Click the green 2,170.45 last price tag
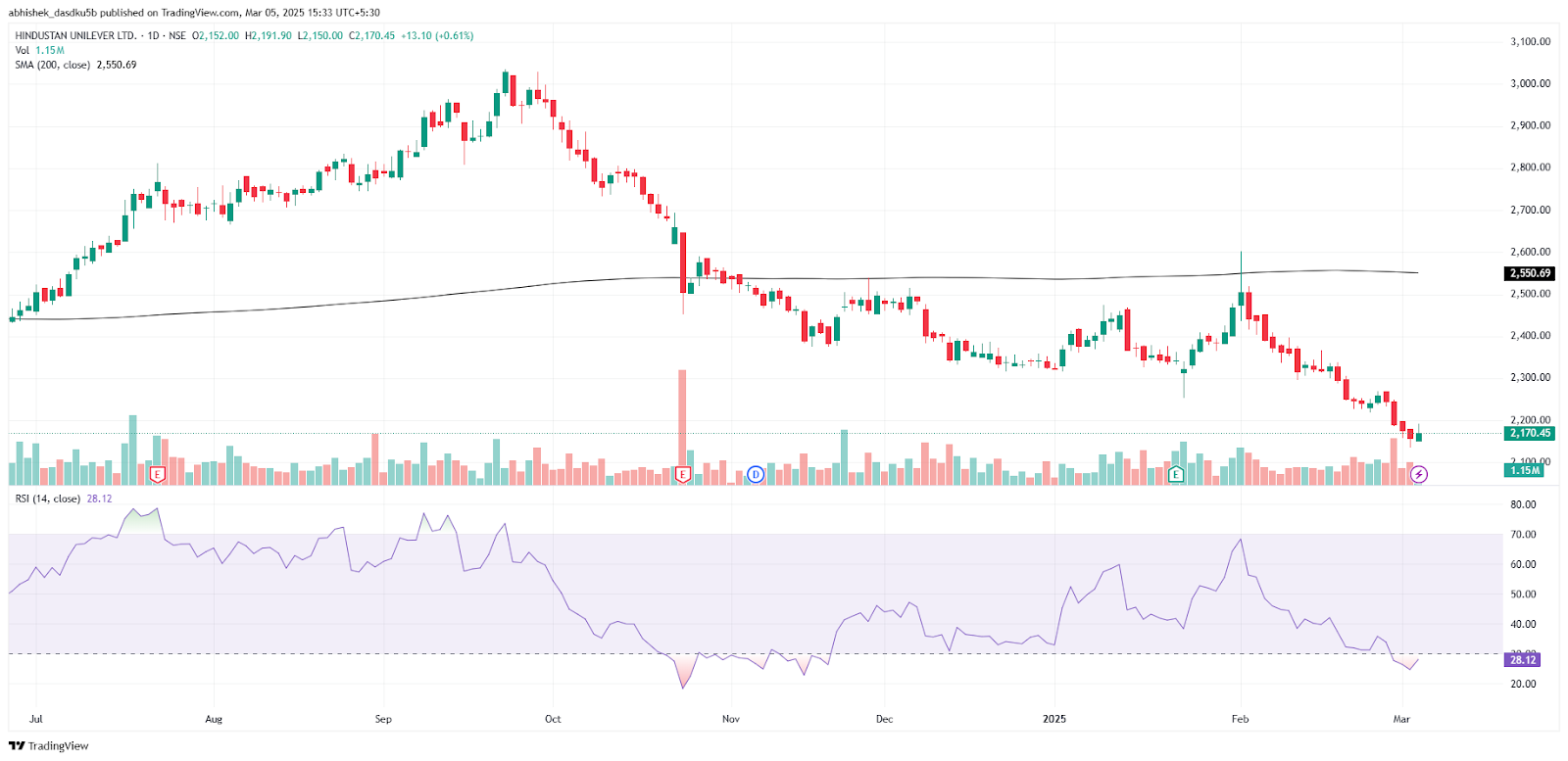 1530,433
